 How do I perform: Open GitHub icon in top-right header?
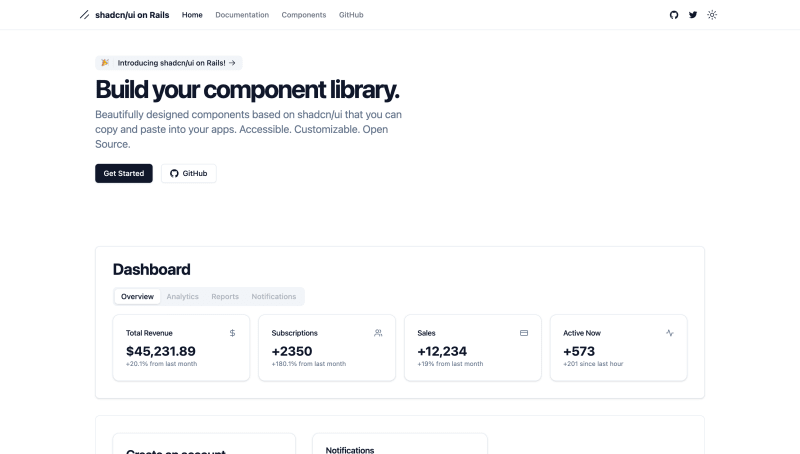point(674,15)
